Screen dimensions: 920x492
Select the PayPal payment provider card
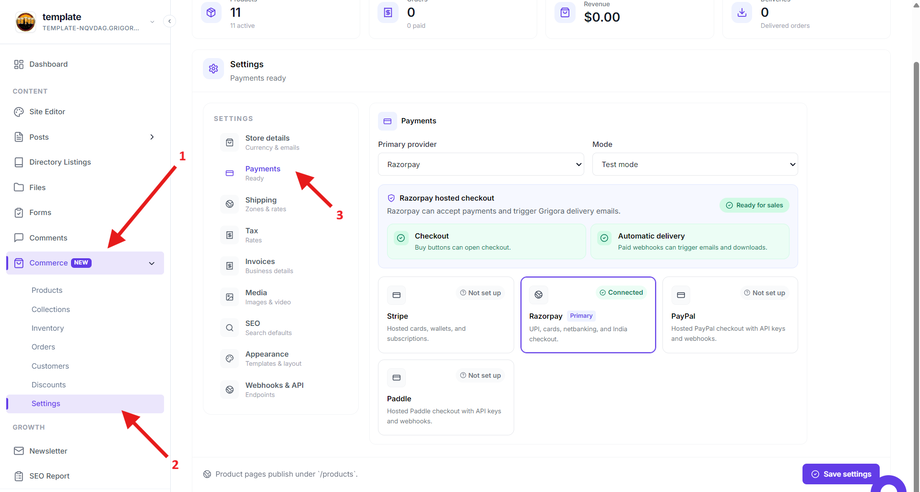(730, 315)
